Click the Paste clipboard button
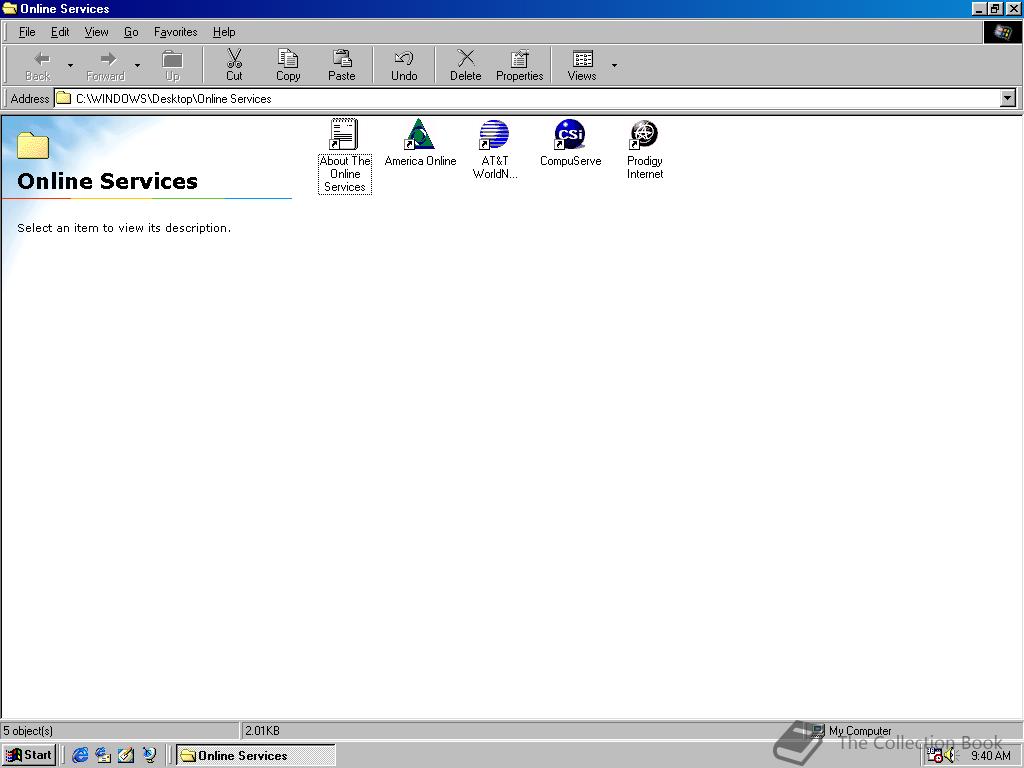This screenshot has height=768, width=1024. coord(342,65)
